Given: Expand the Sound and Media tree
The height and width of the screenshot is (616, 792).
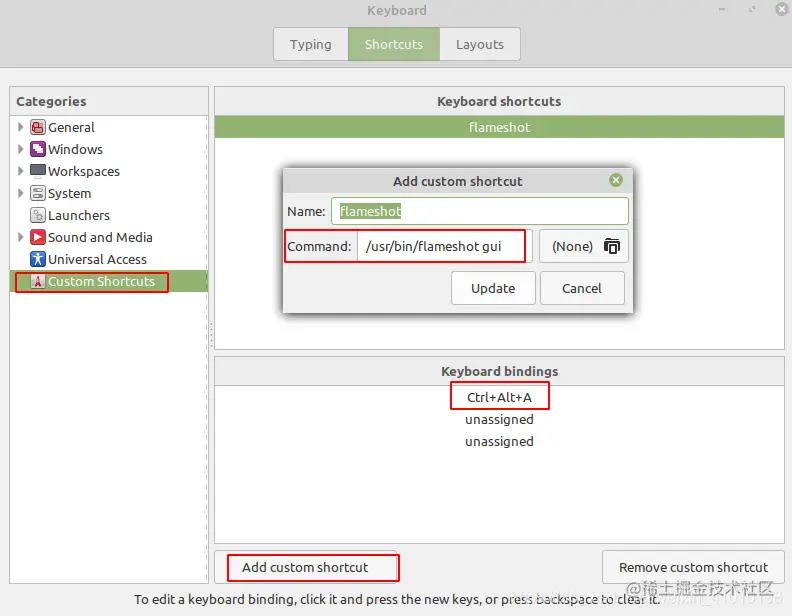Looking at the screenshot, I should (x=20, y=237).
